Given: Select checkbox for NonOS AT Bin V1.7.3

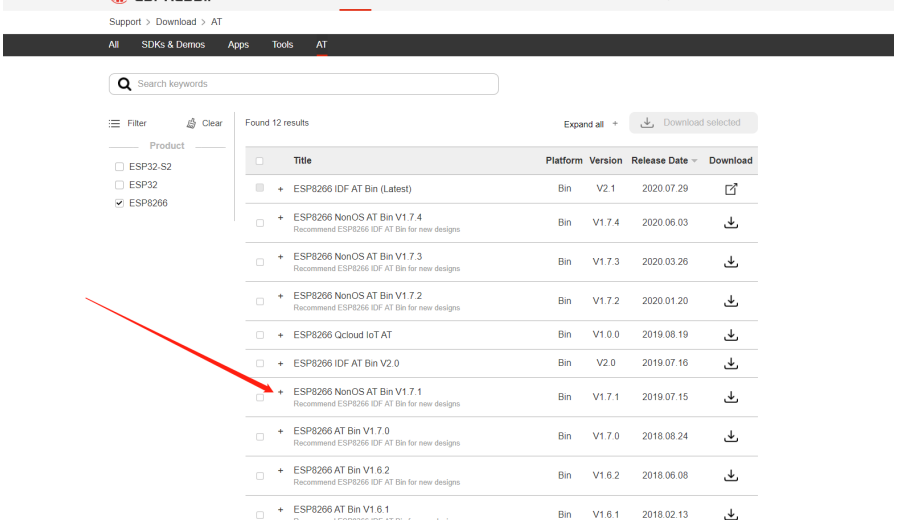Looking at the screenshot, I should [x=260, y=262].
